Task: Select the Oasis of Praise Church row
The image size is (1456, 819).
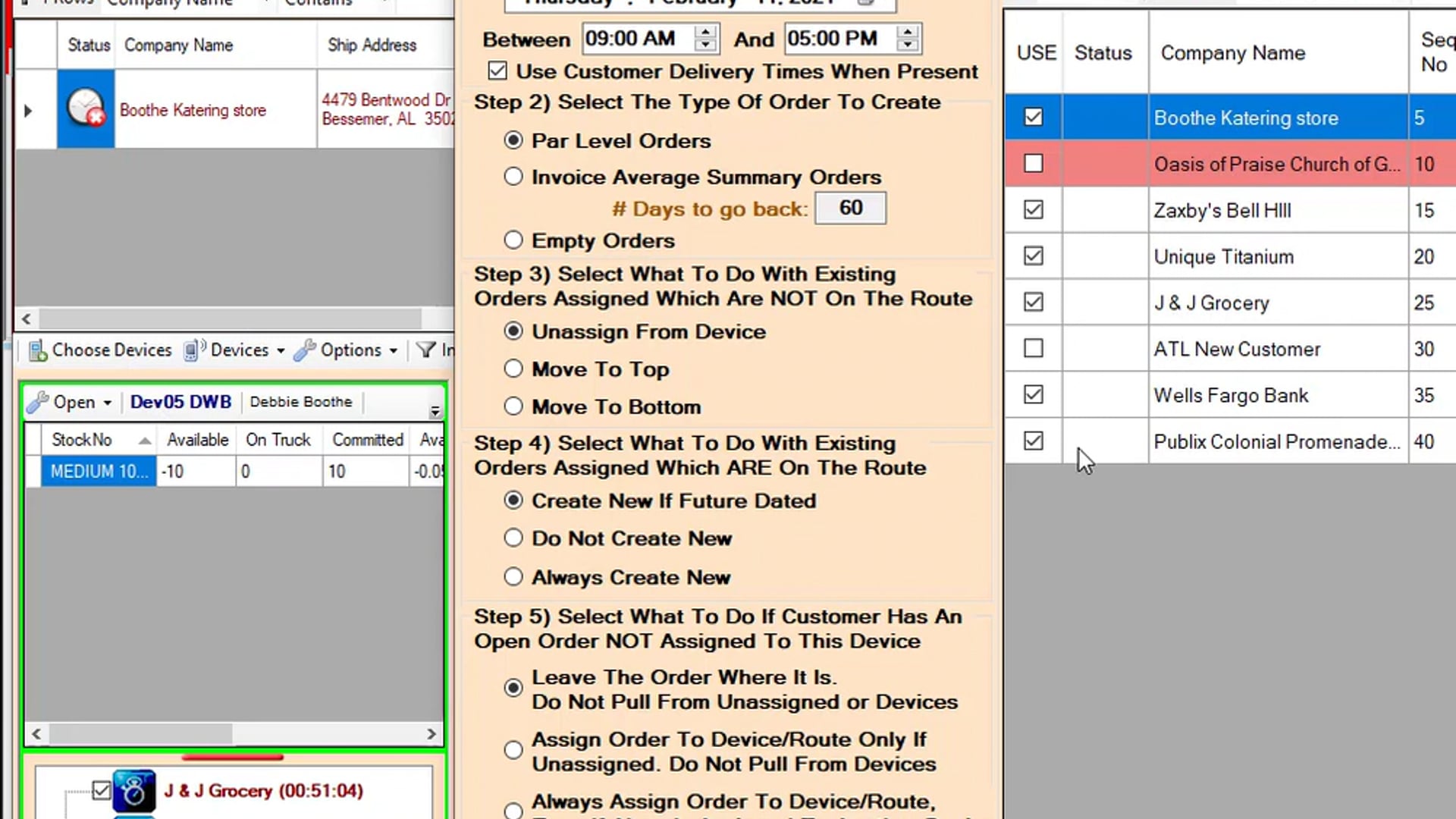Action: tap(1230, 164)
